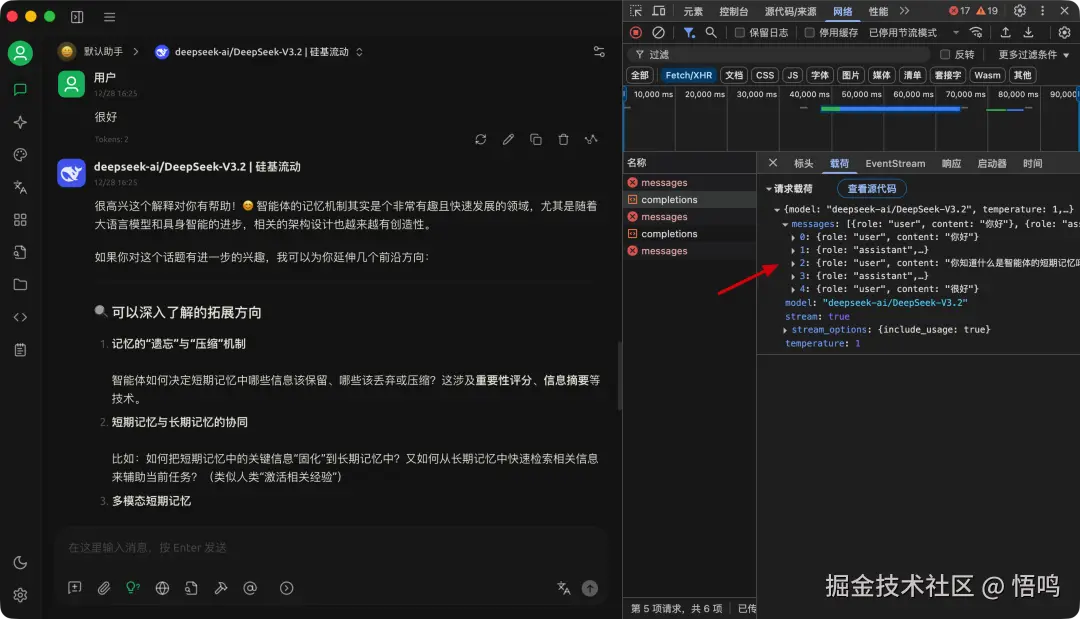
Task: Open the mini apps grid sidebar icon
Action: click(20, 220)
